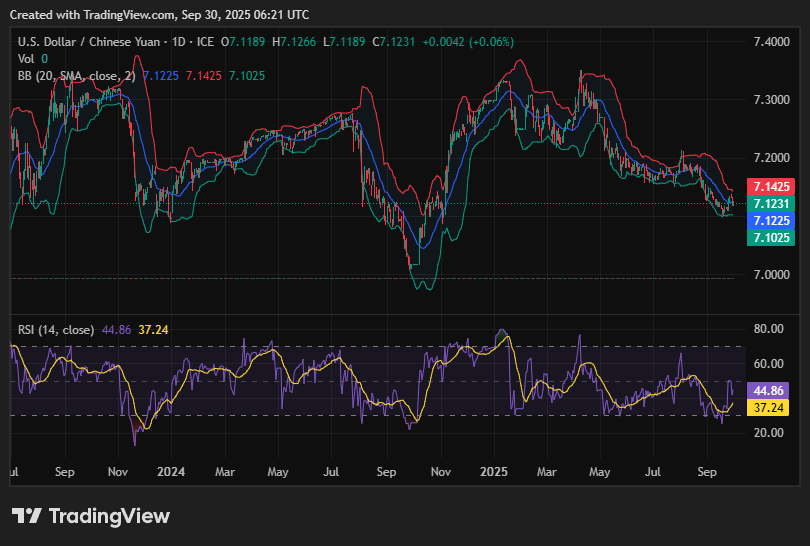This screenshot has width=810, height=546.
Task: Click the yellow 37.24 RSI axis tag
Action: (x=771, y=408)
